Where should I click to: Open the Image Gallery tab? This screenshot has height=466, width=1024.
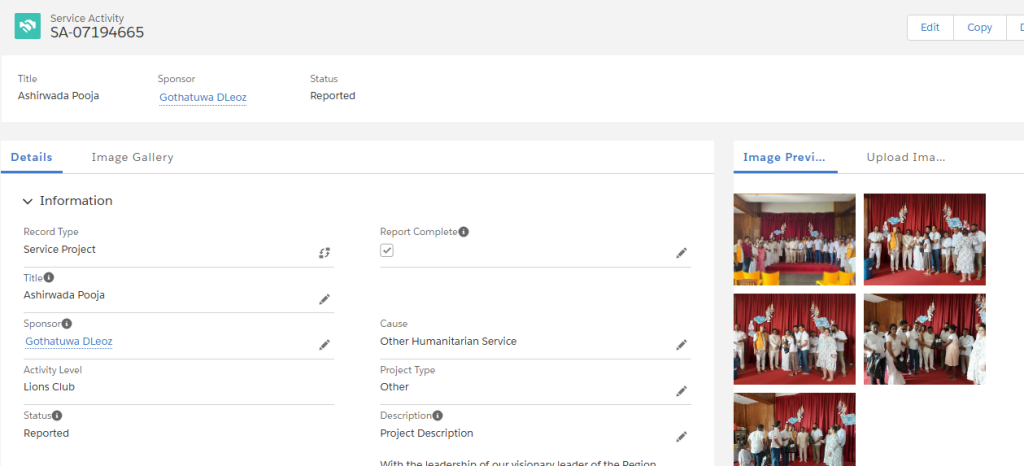pos(133,157)
